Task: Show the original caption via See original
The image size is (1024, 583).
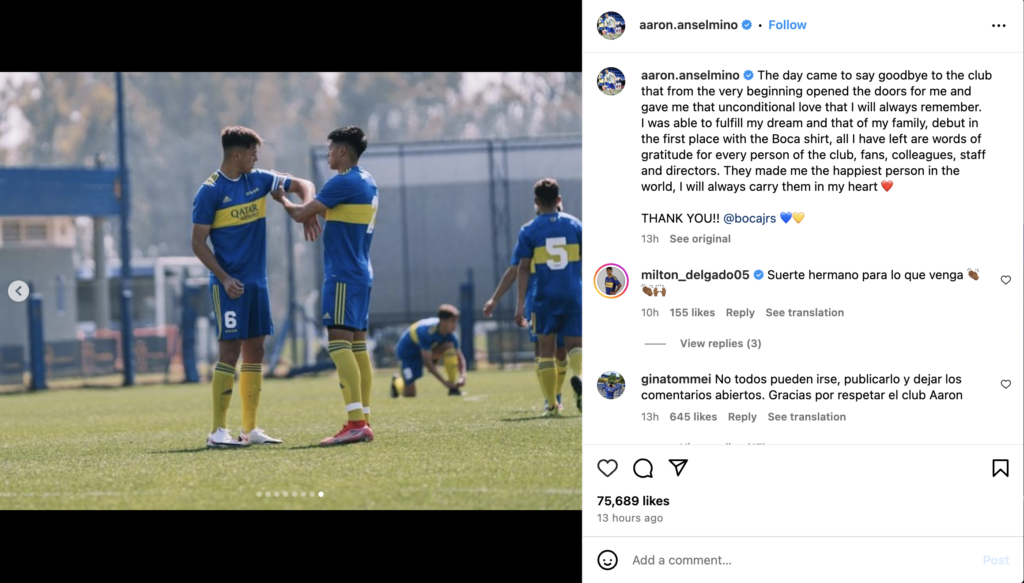Action: point(699,239)
